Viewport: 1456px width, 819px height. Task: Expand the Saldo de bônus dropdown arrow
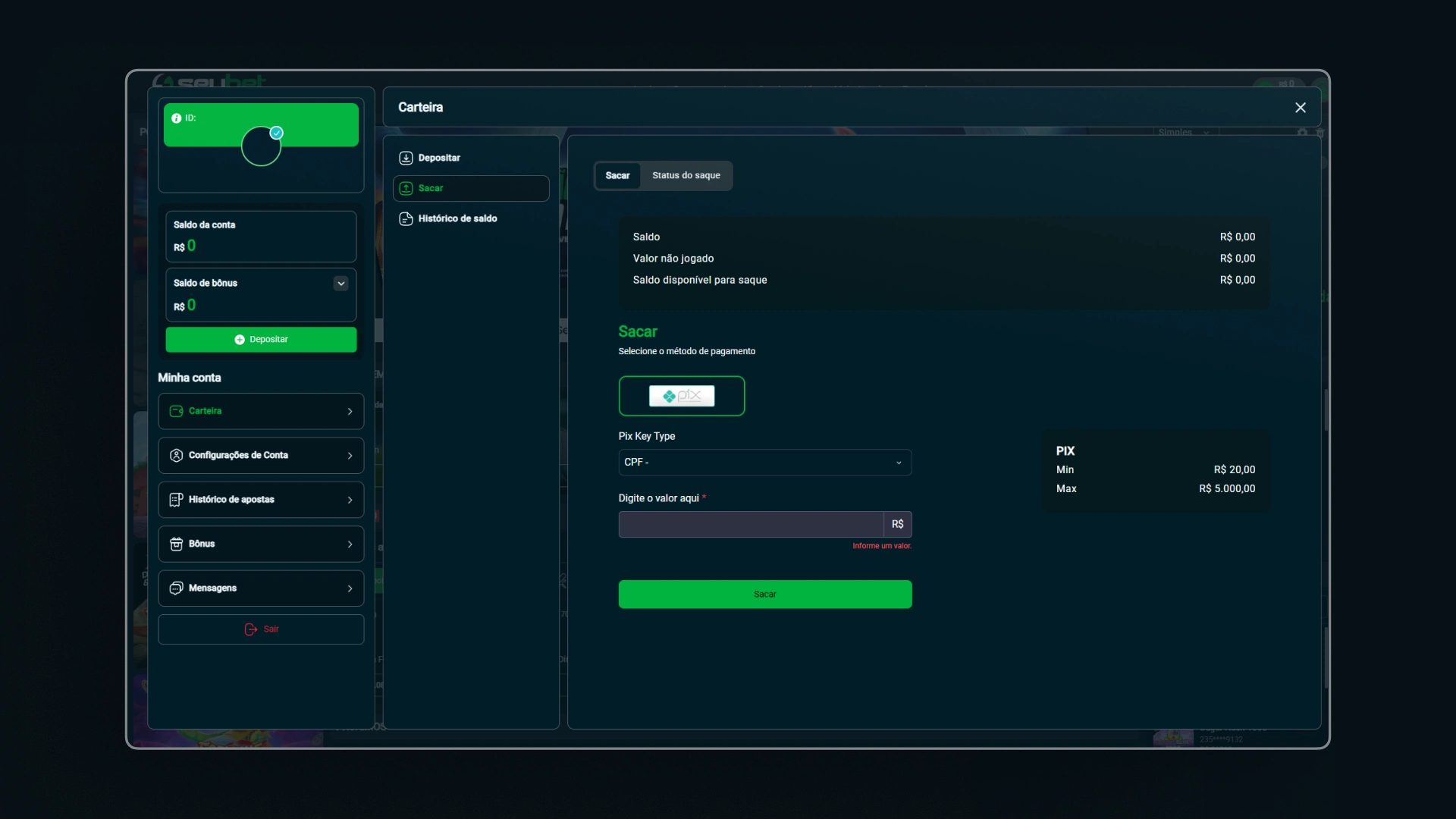click(340, 283)
